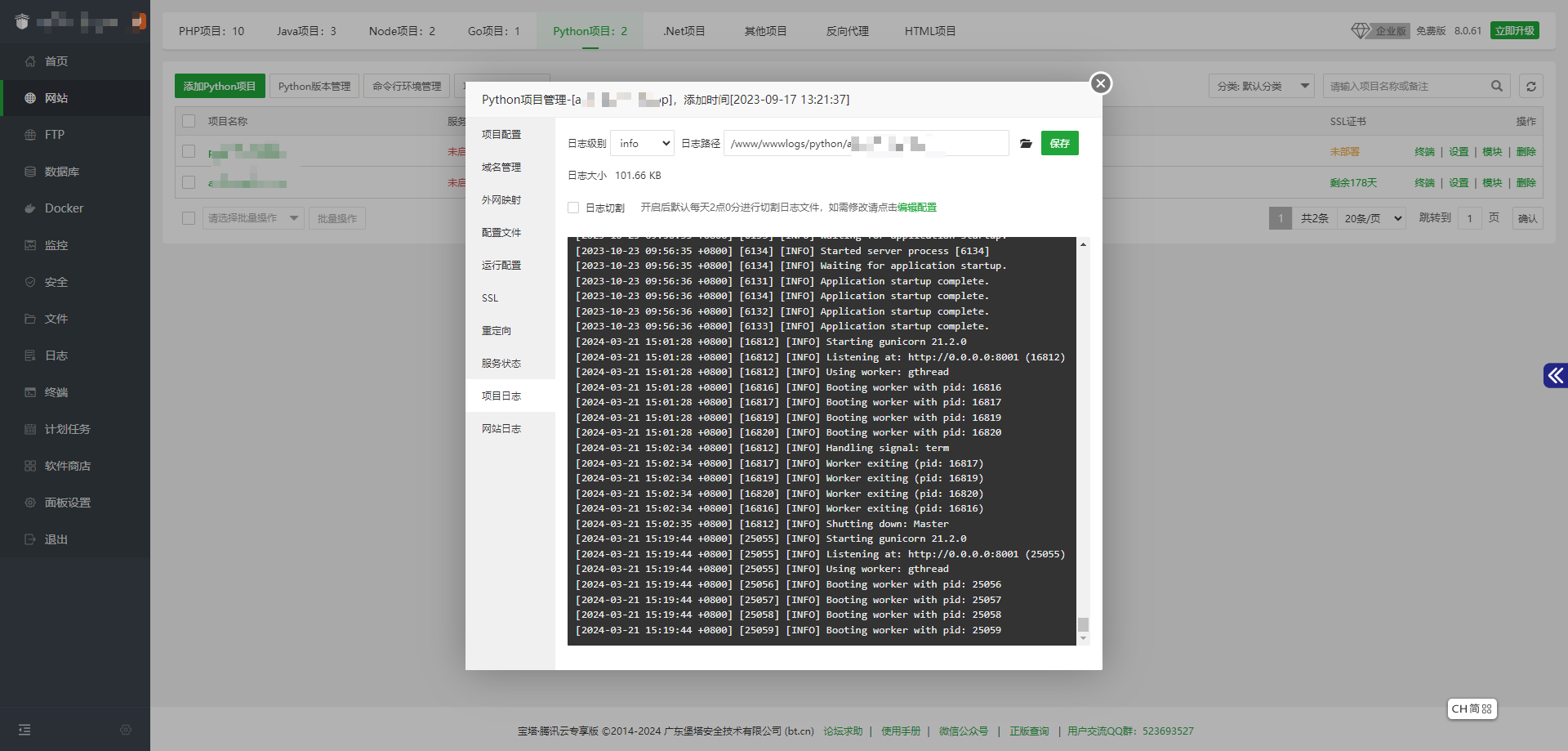Open the 分类: 默认分类 dropdown
The width and height of the screenshot is (1568, 751).
(1261, 86)
